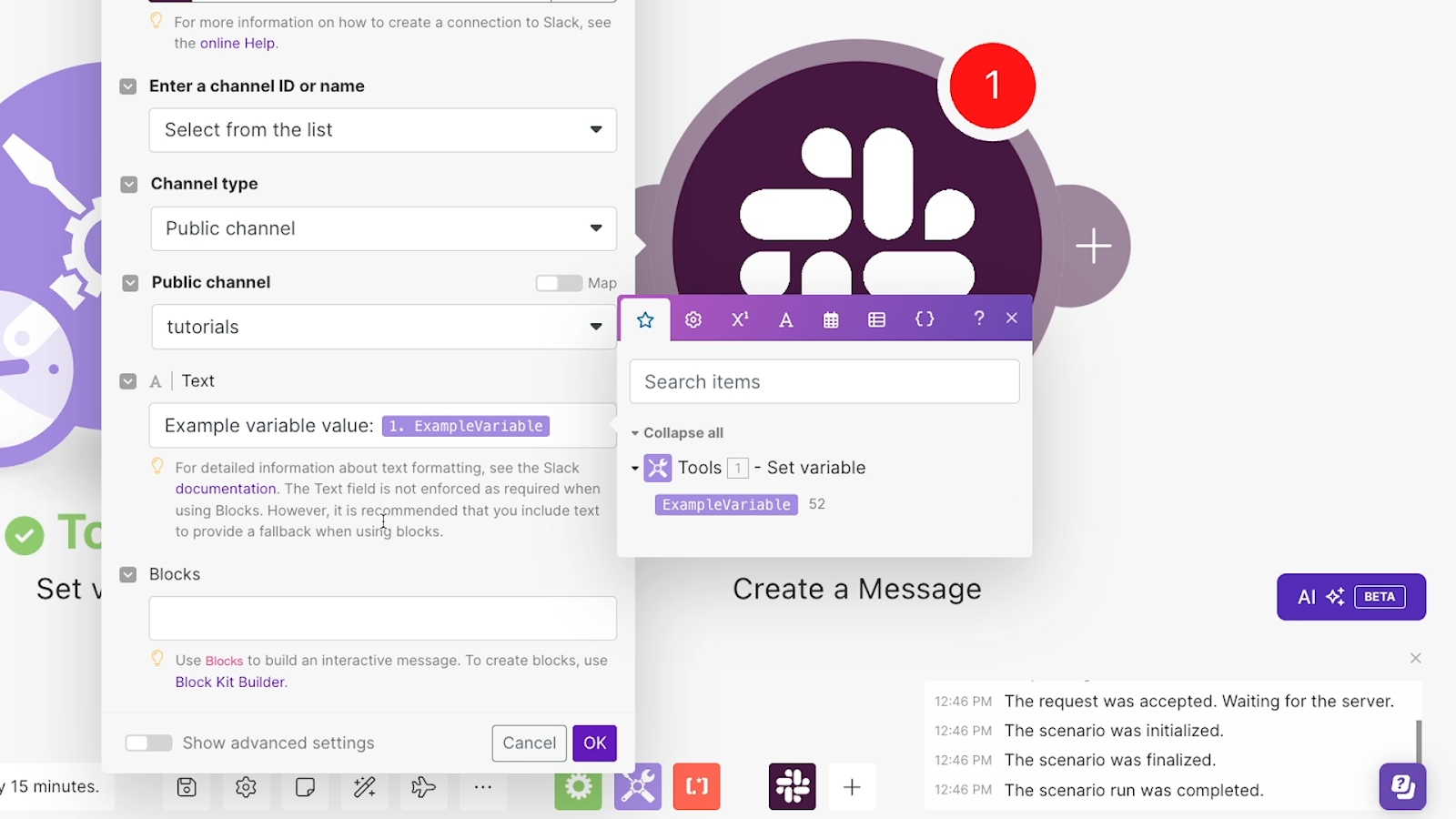This screenshot has width=1456, height=819.
Task: Open math functions tab in picker
Action: [740, 319]
